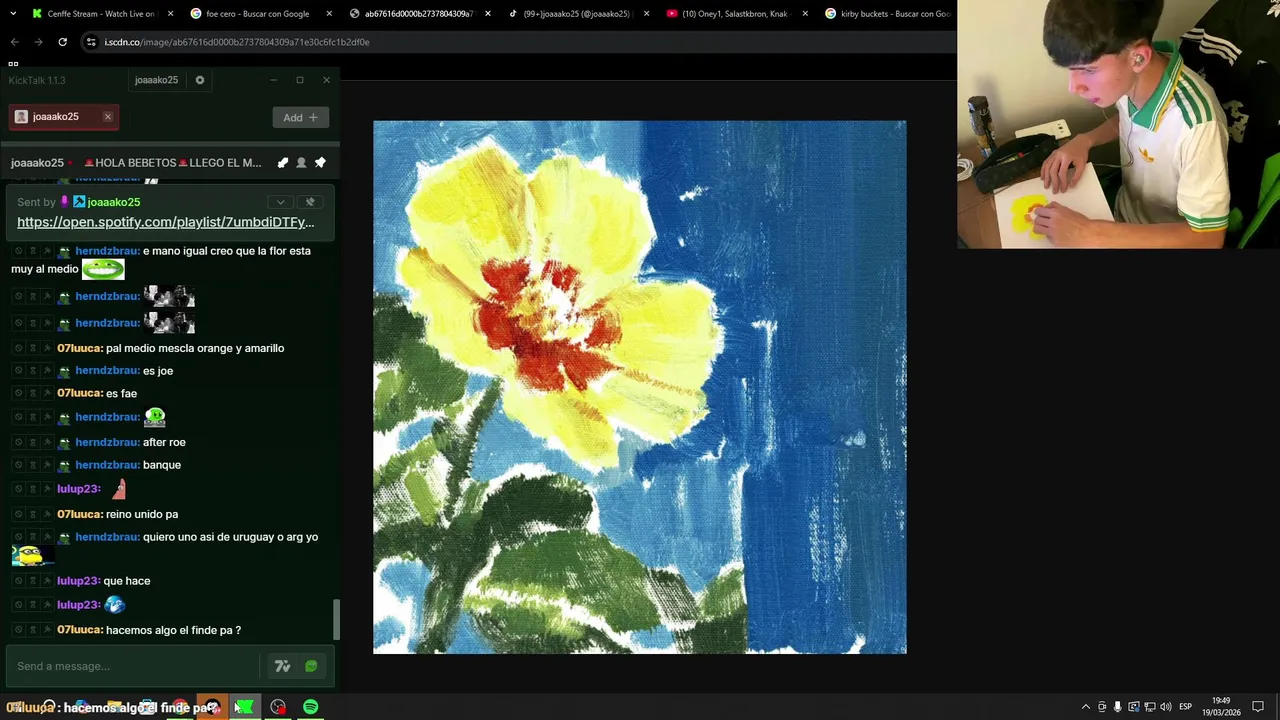Open network icon in system tray
Screen dimensions: 1280x720
[x=1150, y=707]
